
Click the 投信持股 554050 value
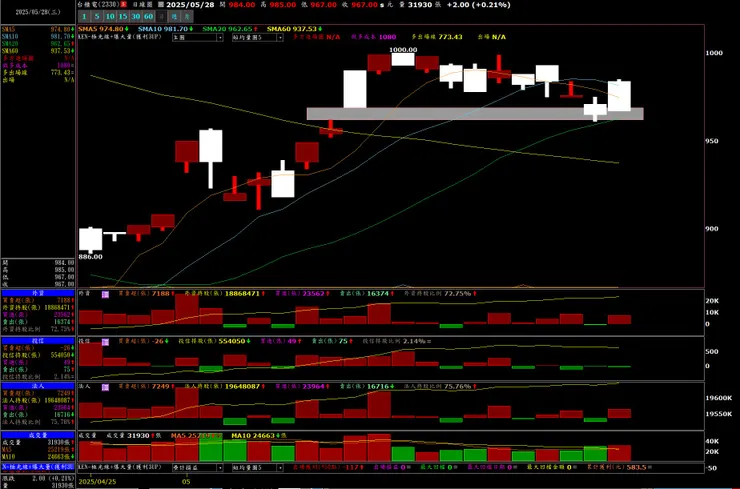click(232, 341)
